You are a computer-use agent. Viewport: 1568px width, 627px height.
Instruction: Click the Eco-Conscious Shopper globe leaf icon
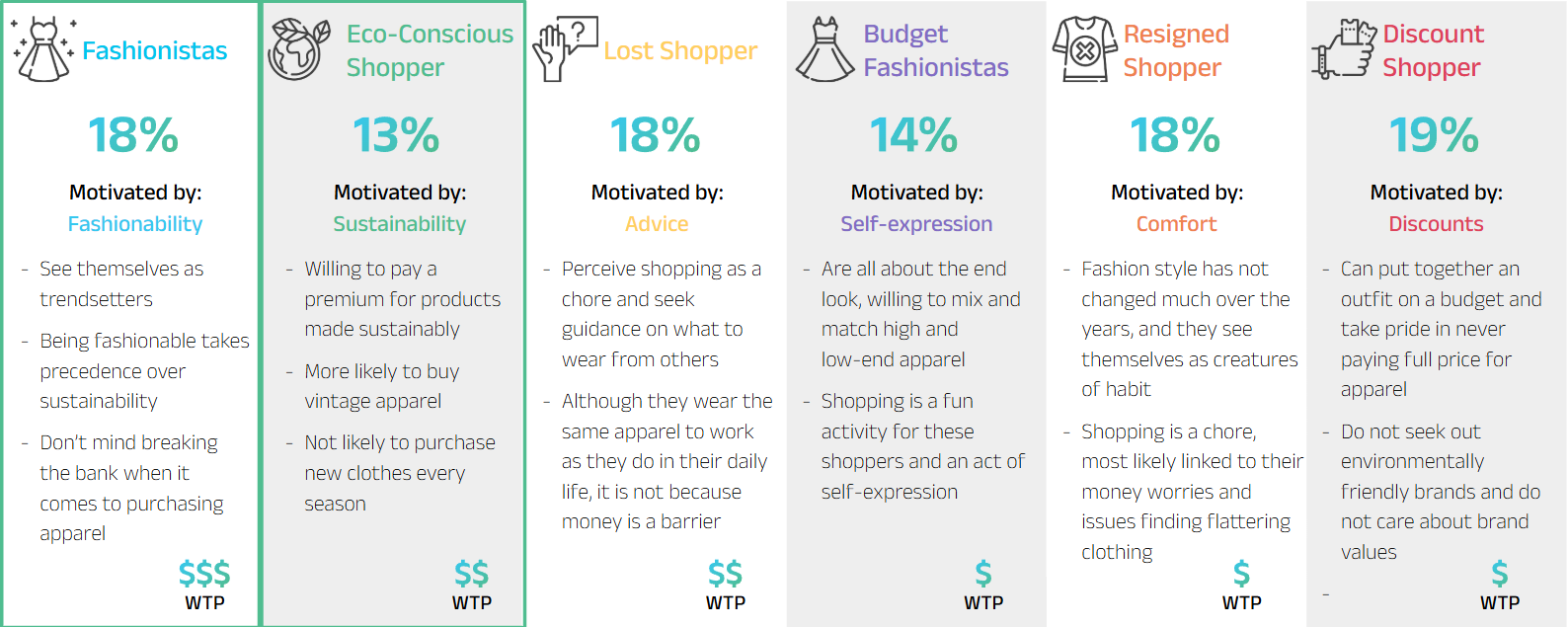tap(299, 49)
